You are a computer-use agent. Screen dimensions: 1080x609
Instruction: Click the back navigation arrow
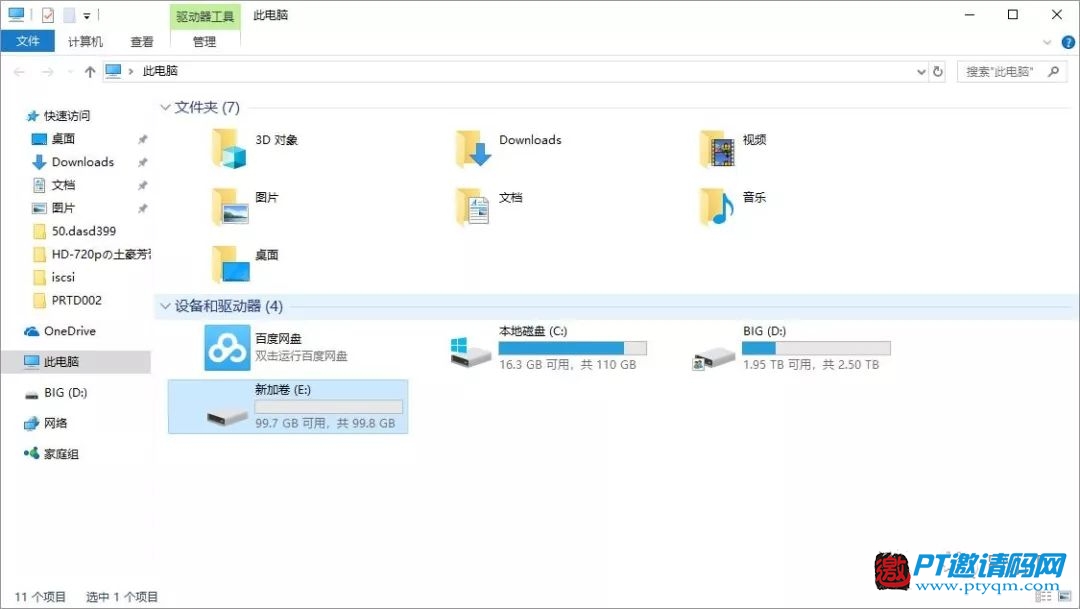pyautogui.click(x=19, y=72)
